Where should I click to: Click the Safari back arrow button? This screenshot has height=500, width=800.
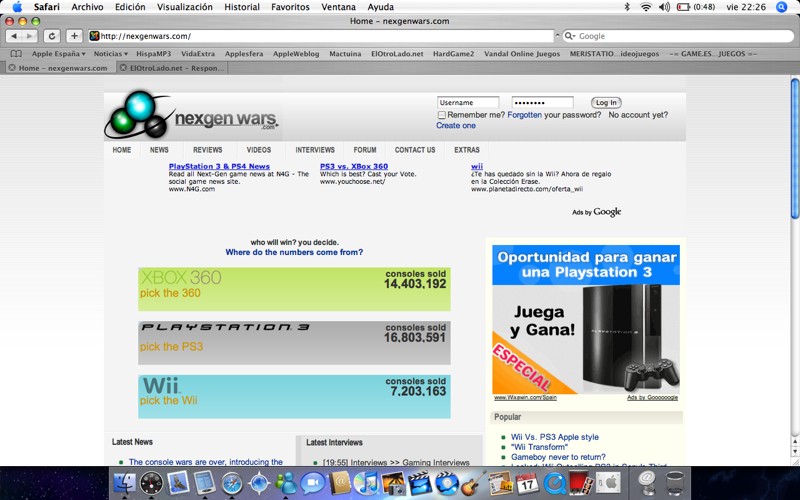(14, 36)
